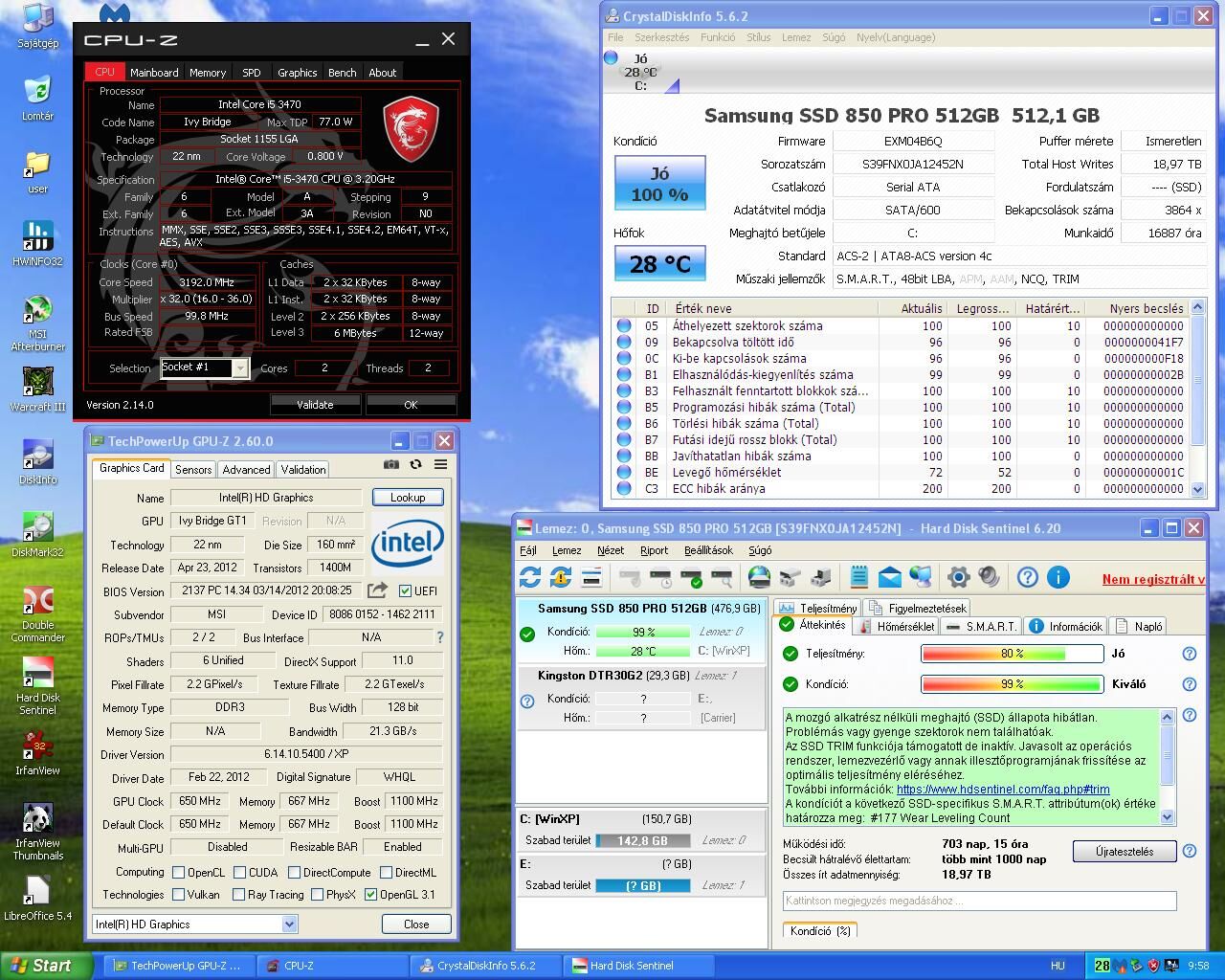Click the refresh icon in Hard Disk Sentinel toolbar
This screenshot has height=980, width=1225.
(x=529, y=577)
